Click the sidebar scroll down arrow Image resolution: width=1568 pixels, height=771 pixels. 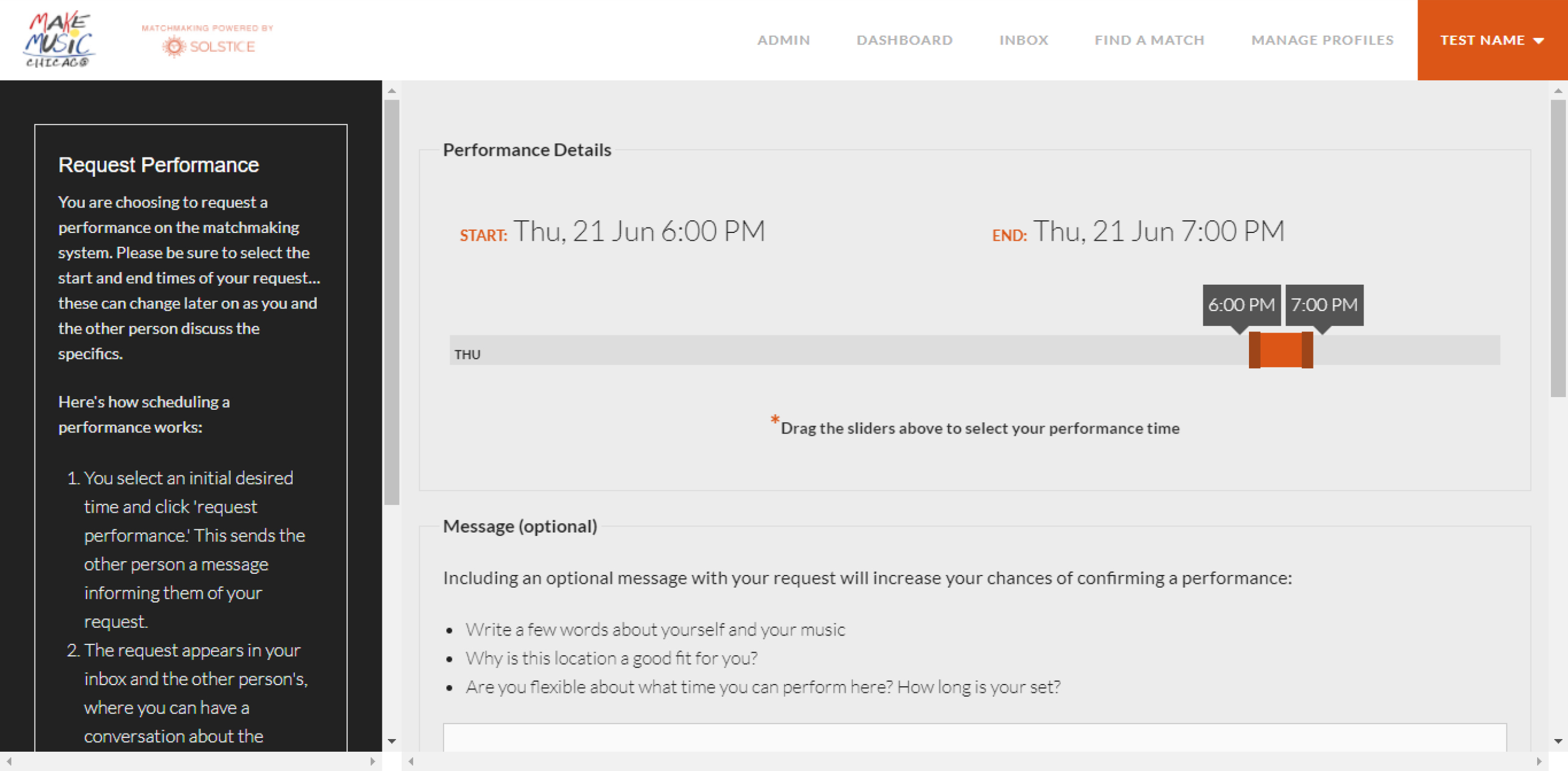392,741
